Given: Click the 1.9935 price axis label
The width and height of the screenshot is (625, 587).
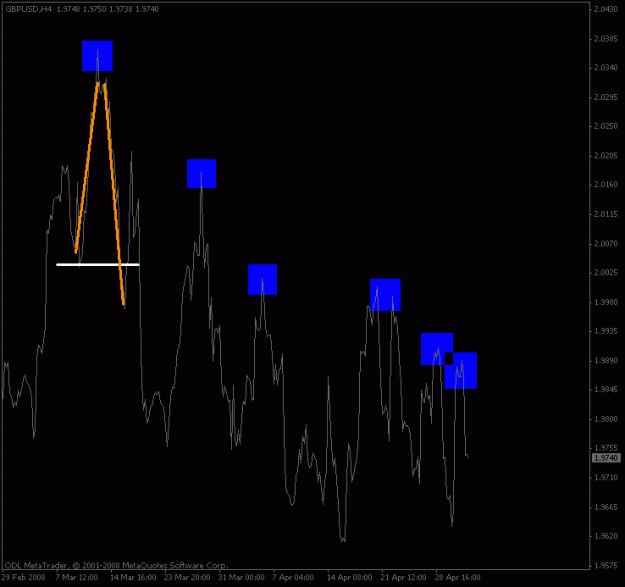Looking at the screenshot, I should tap(605, 331).
